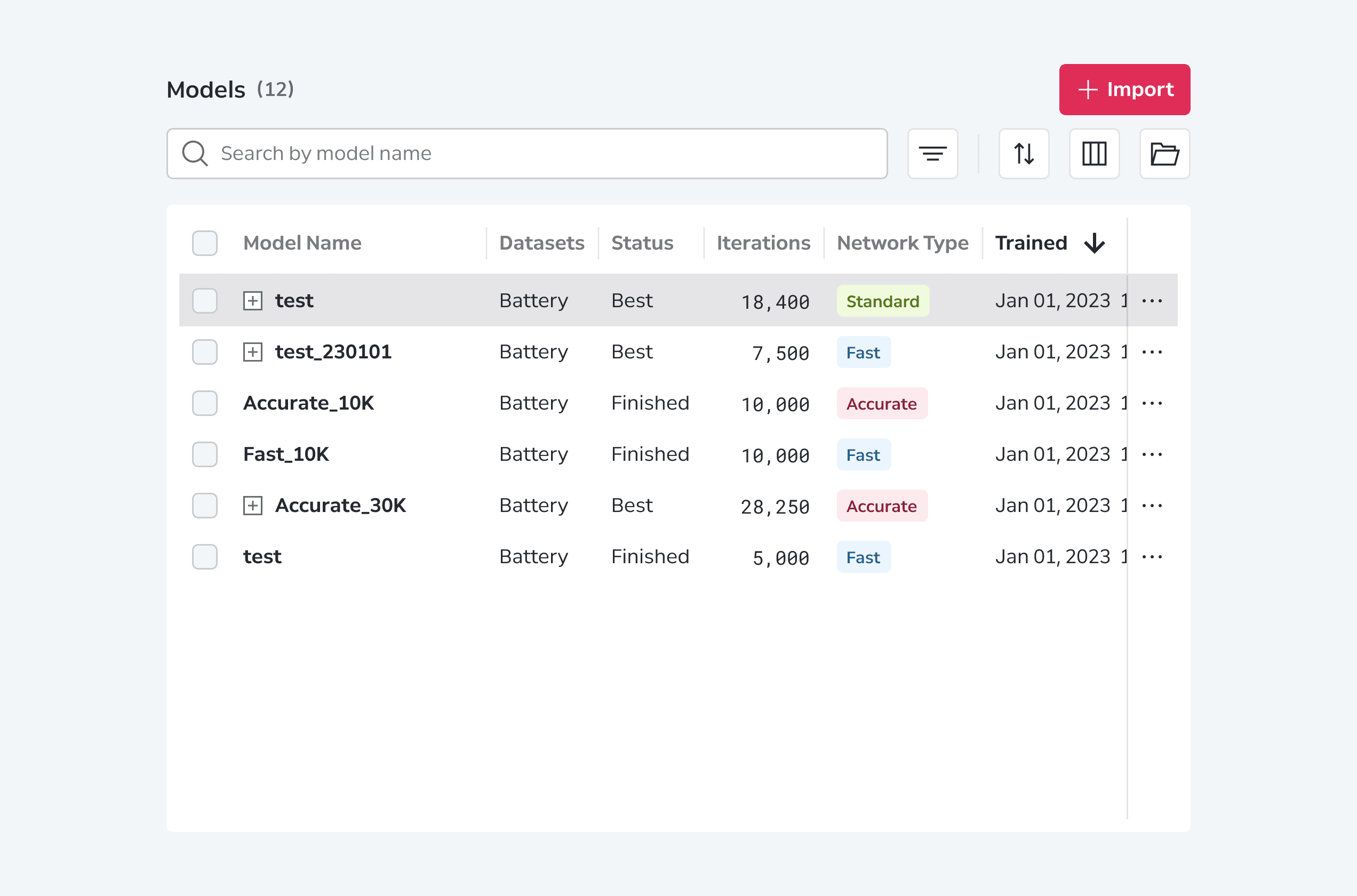Image resolution: width=1357 pixels, height=896 pixels.
Task: Click the search magnifier icon
Action: tap(195, 154)
